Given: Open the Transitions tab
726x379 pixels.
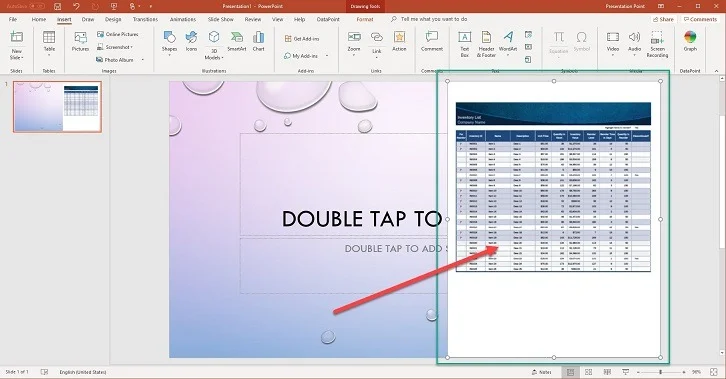Looking at the screenshot, I should coord(145,19).
